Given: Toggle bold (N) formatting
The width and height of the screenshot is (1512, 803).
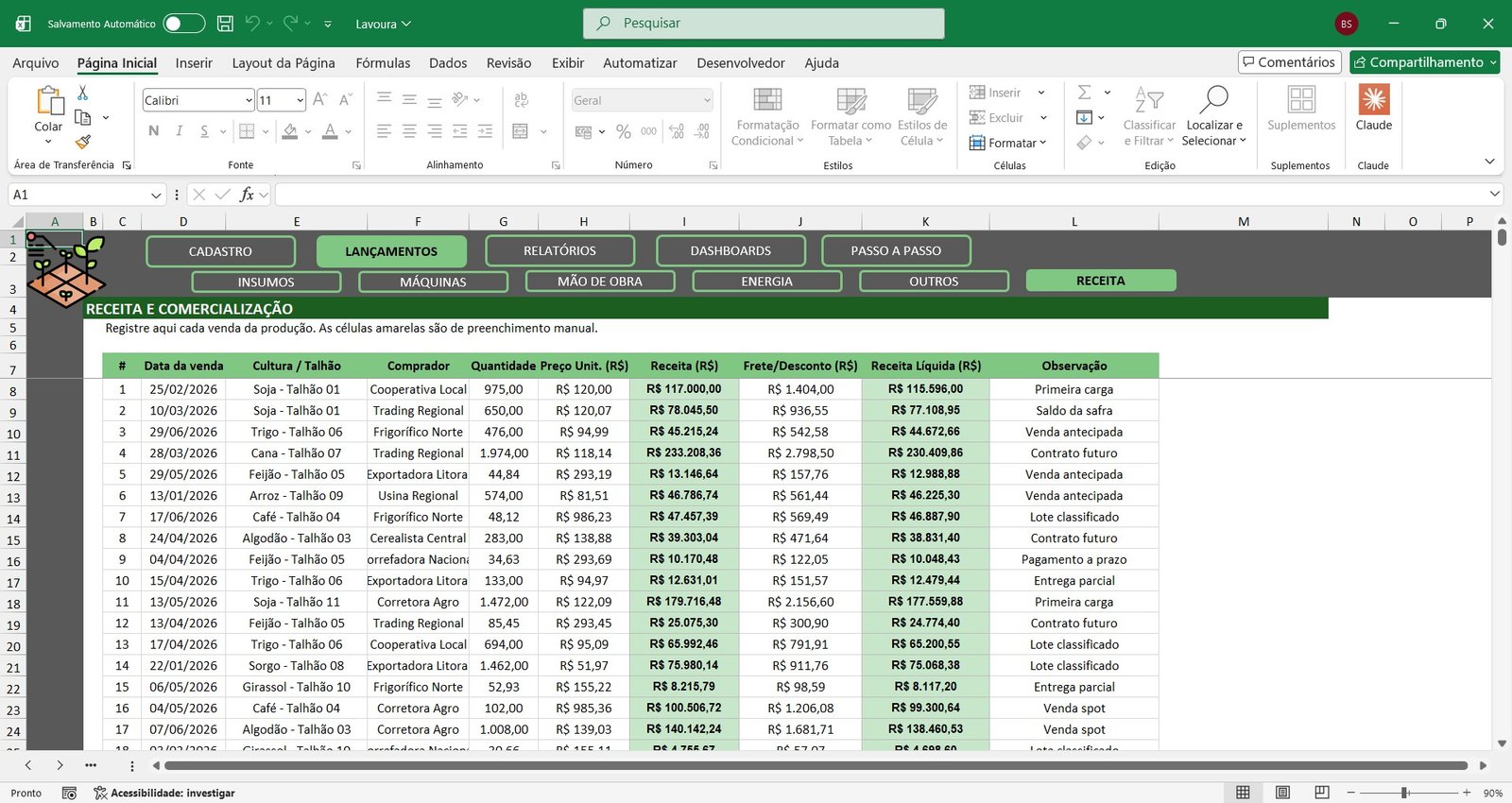Looking at the screenshot, I should (x=154, y=131).
